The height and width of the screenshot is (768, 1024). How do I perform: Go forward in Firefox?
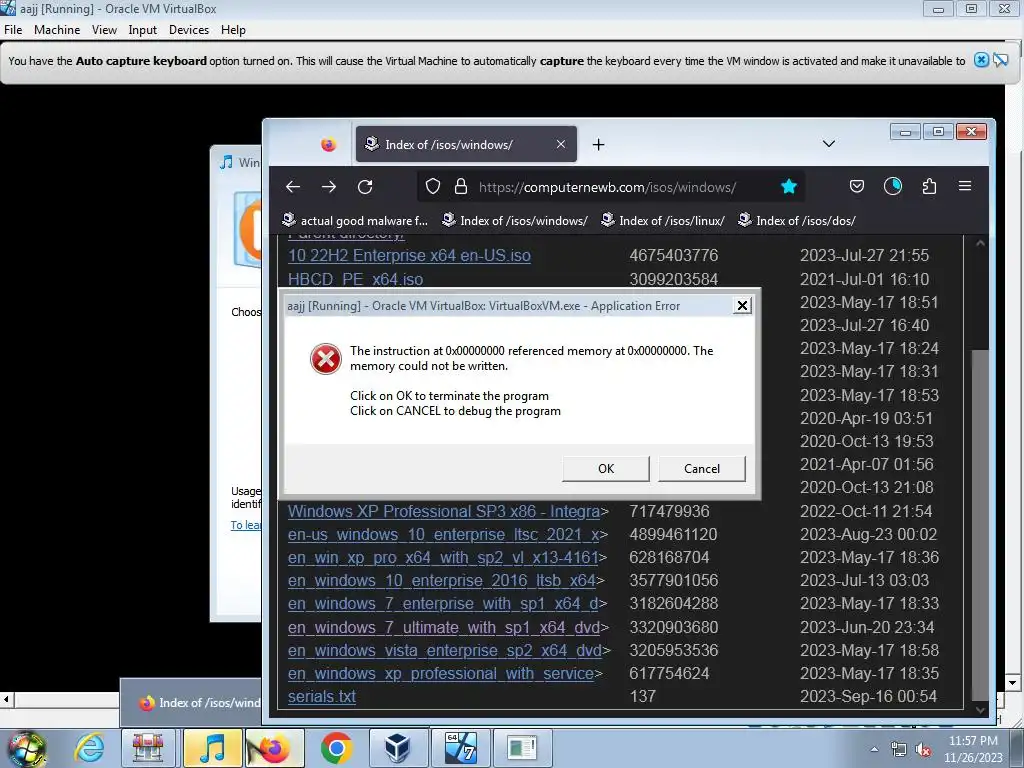pyautogui.click(x=328, y=187)
